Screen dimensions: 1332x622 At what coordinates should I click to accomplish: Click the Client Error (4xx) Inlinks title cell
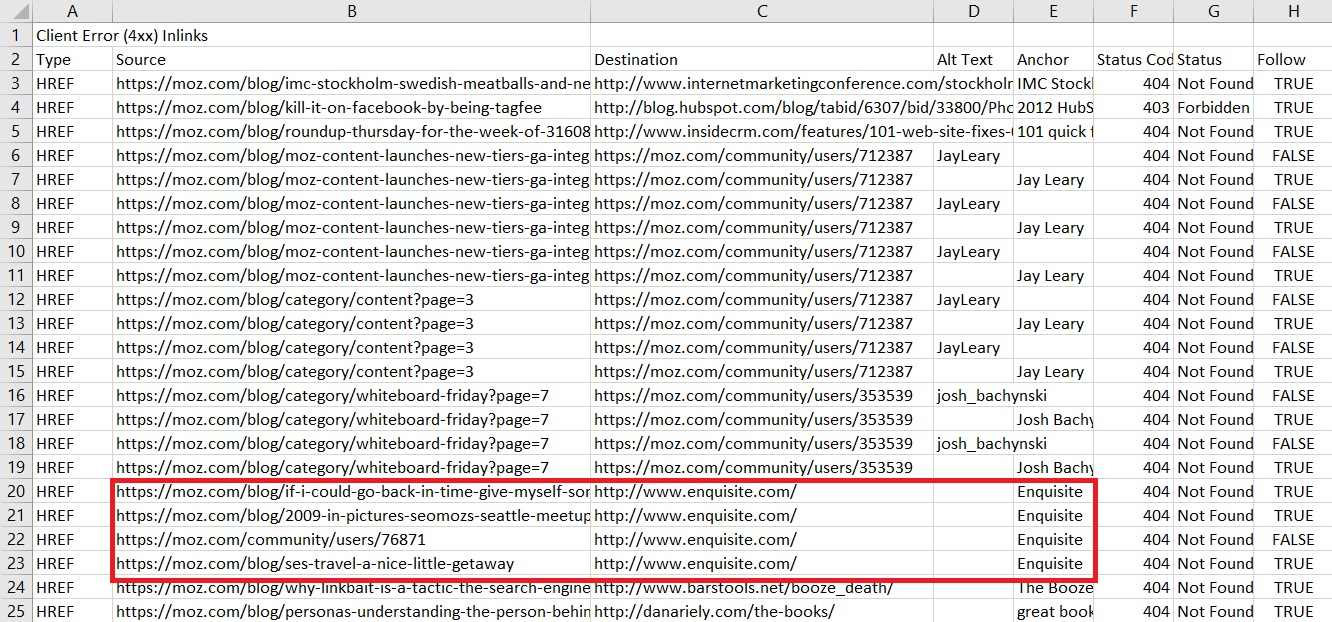(x=120, y=35)
